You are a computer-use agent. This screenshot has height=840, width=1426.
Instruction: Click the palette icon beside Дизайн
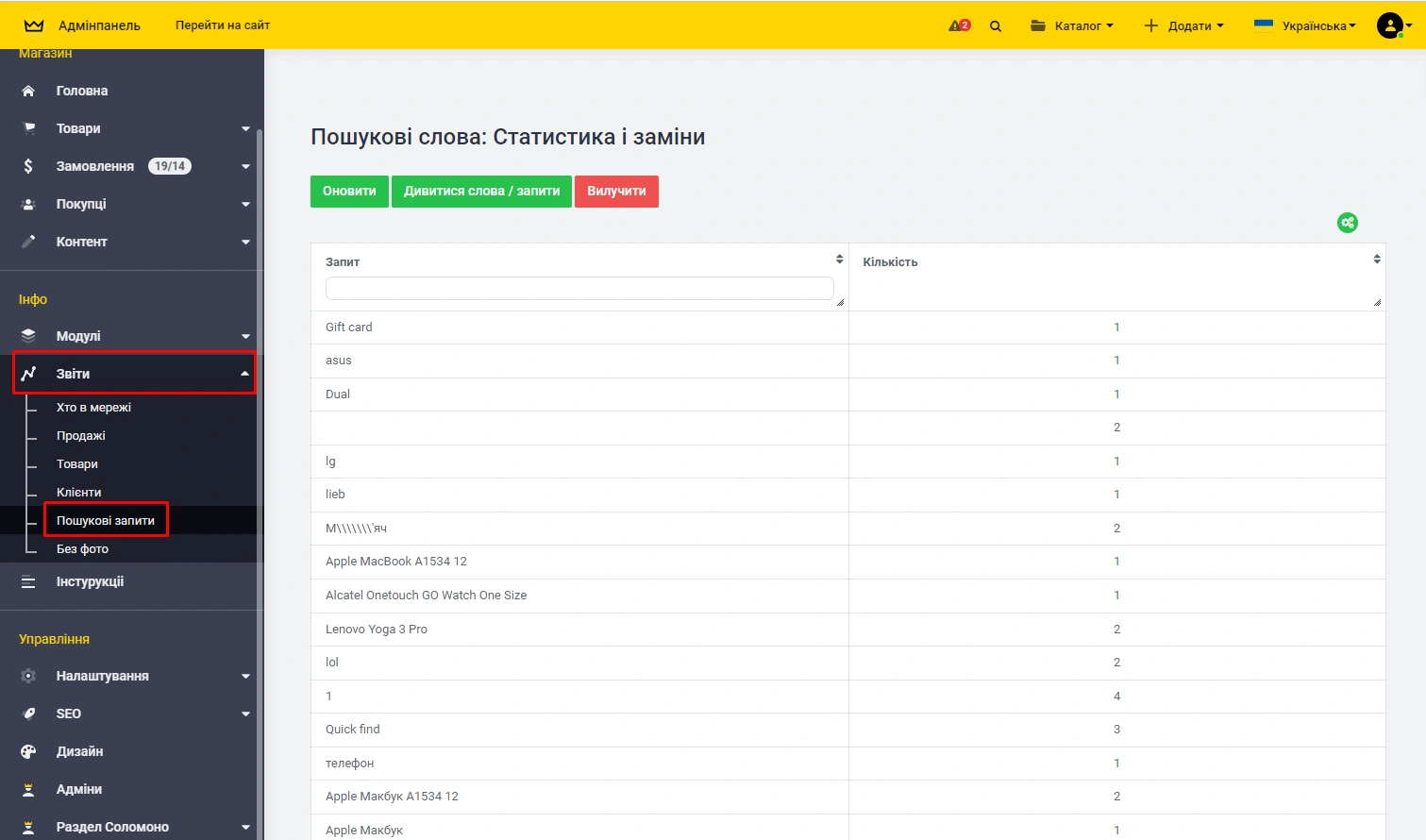pos(28,751)
